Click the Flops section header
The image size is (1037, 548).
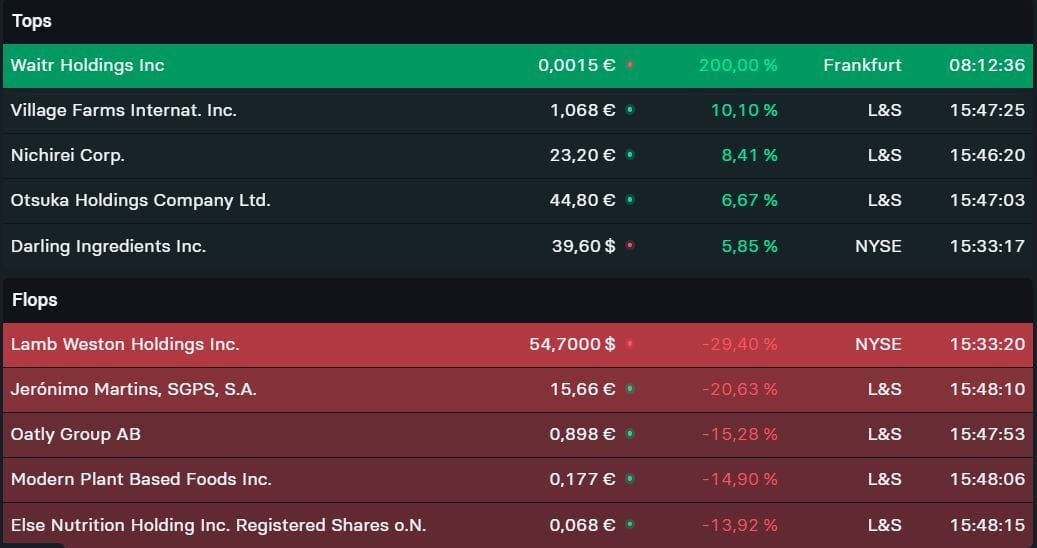point(35,300)
